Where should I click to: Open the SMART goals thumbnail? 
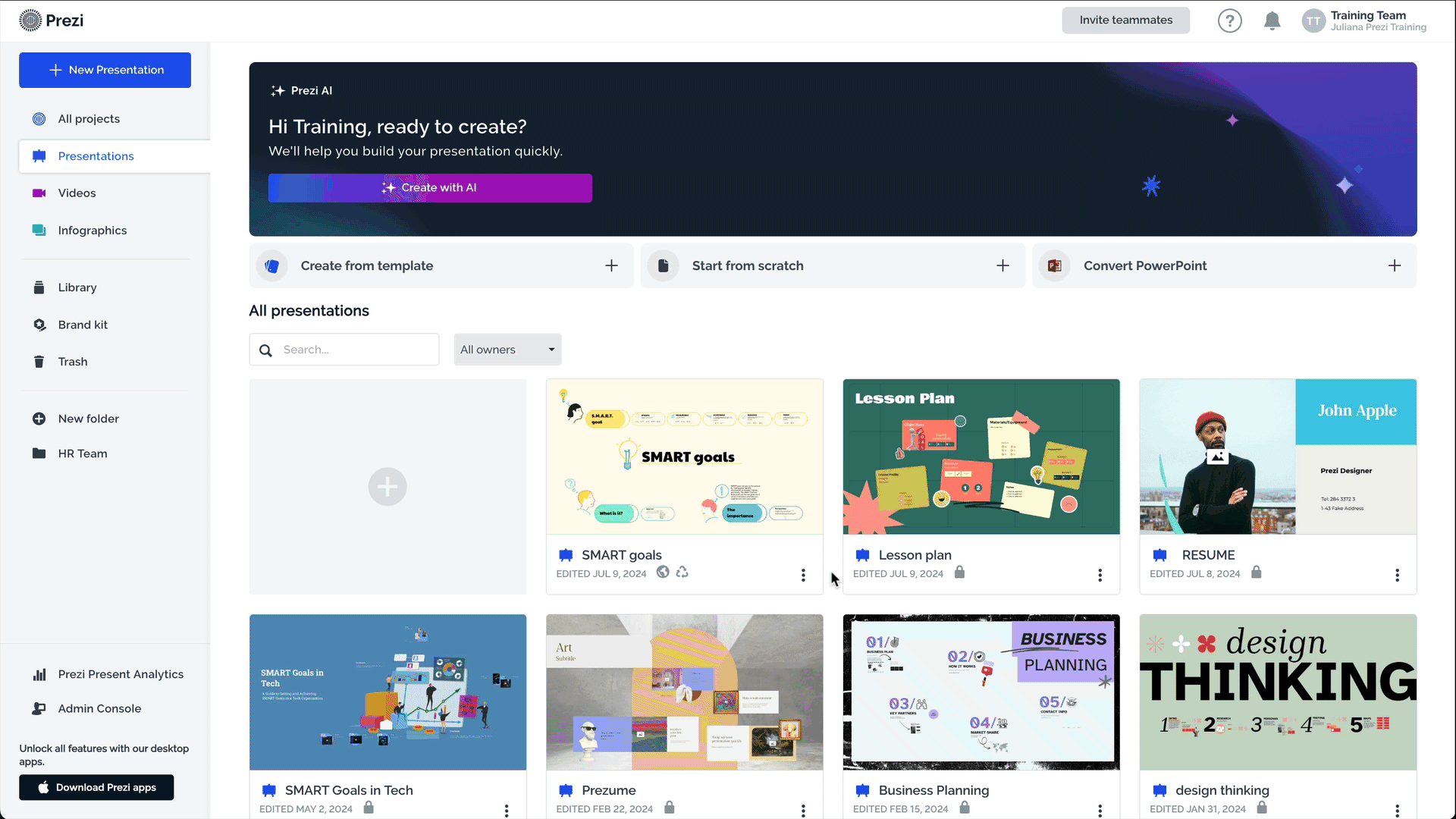click(x=684, y=457)
